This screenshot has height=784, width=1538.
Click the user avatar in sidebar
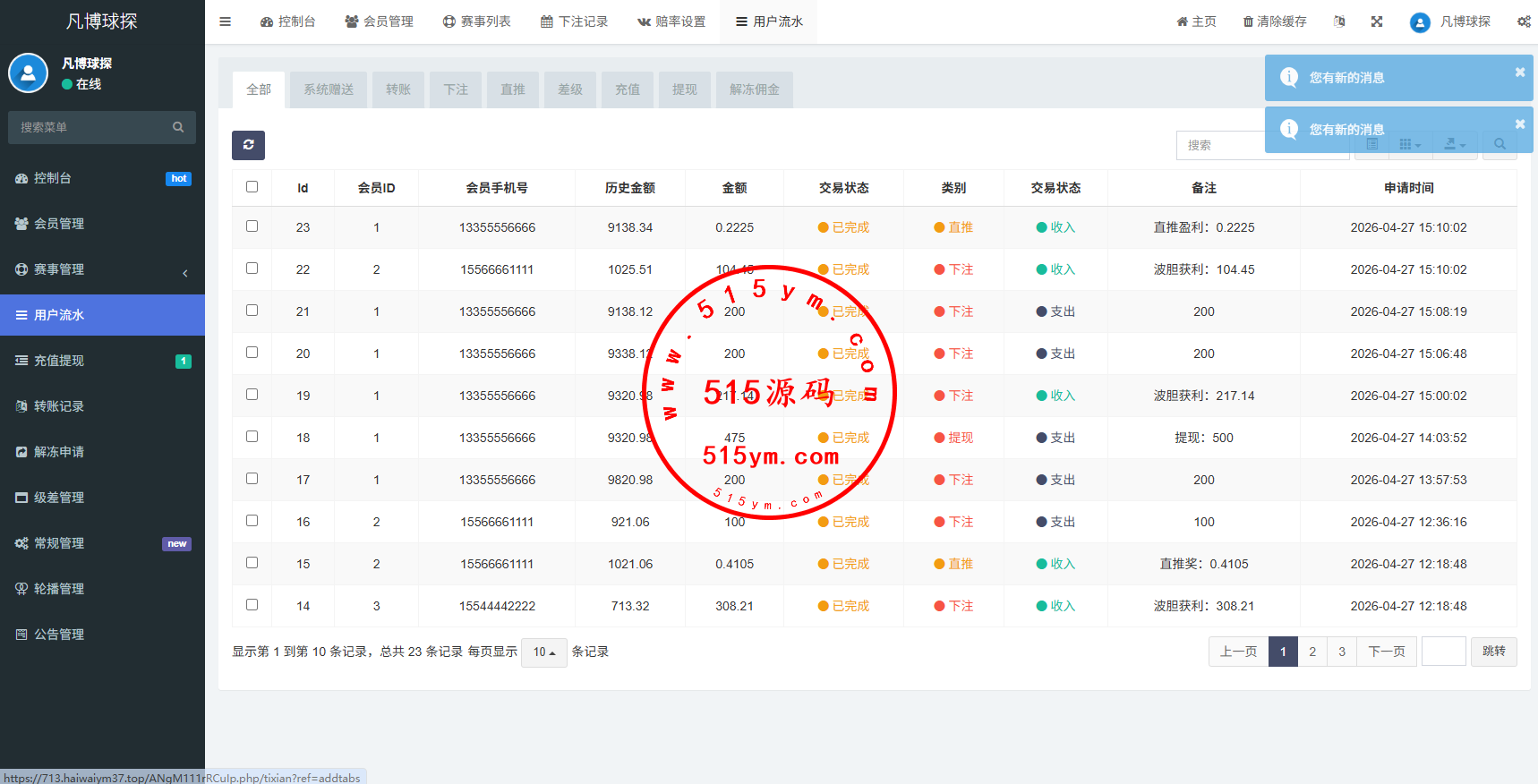28,73
